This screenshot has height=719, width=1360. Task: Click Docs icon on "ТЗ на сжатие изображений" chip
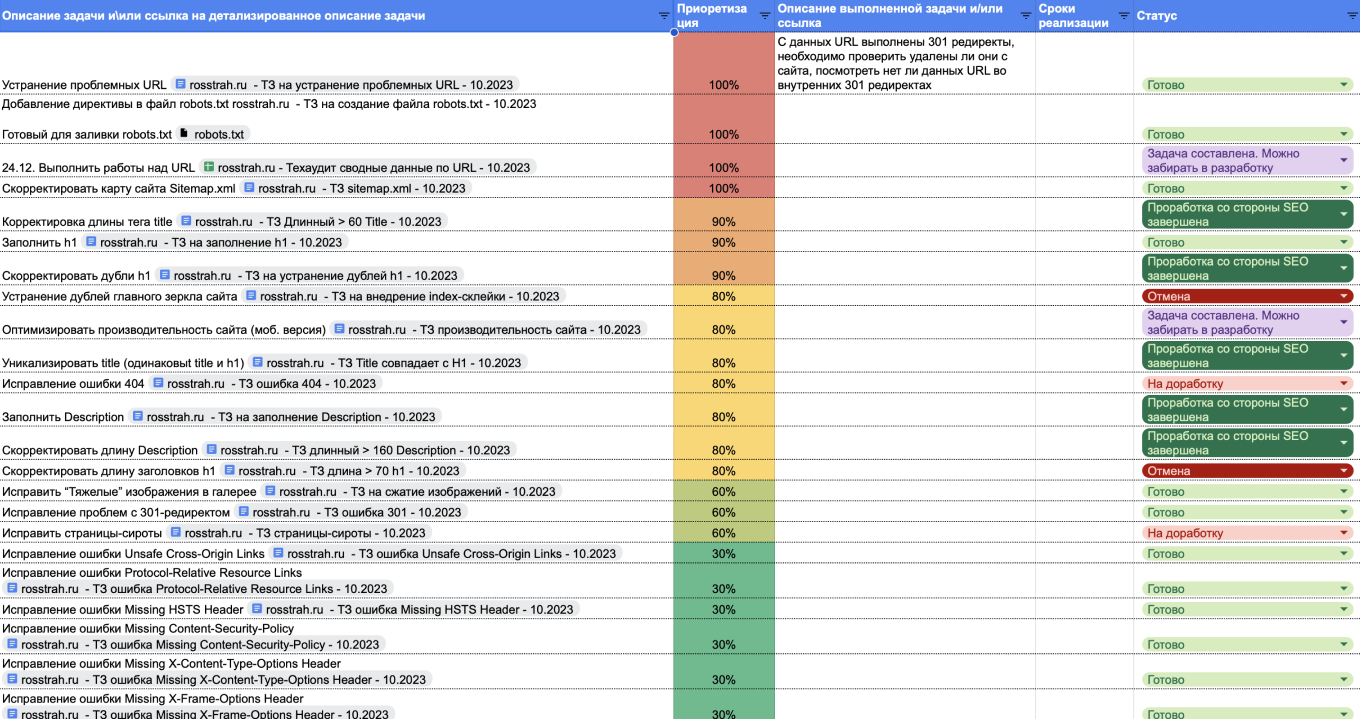click(x=270, y=491)
